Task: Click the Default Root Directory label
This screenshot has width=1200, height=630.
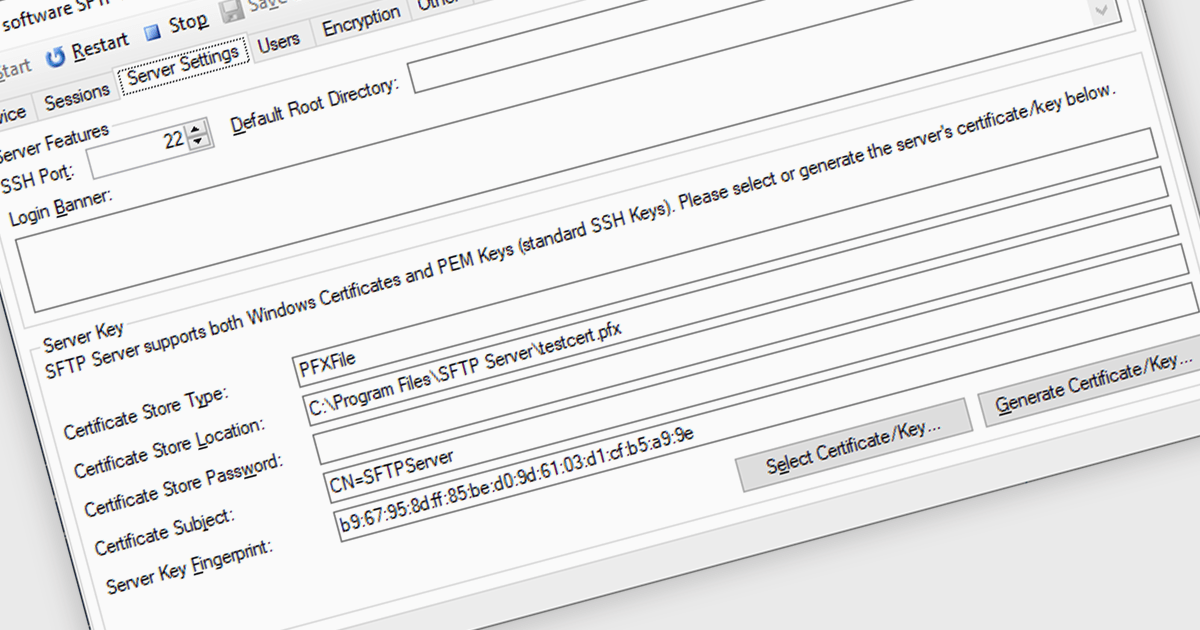Action: 315,105
